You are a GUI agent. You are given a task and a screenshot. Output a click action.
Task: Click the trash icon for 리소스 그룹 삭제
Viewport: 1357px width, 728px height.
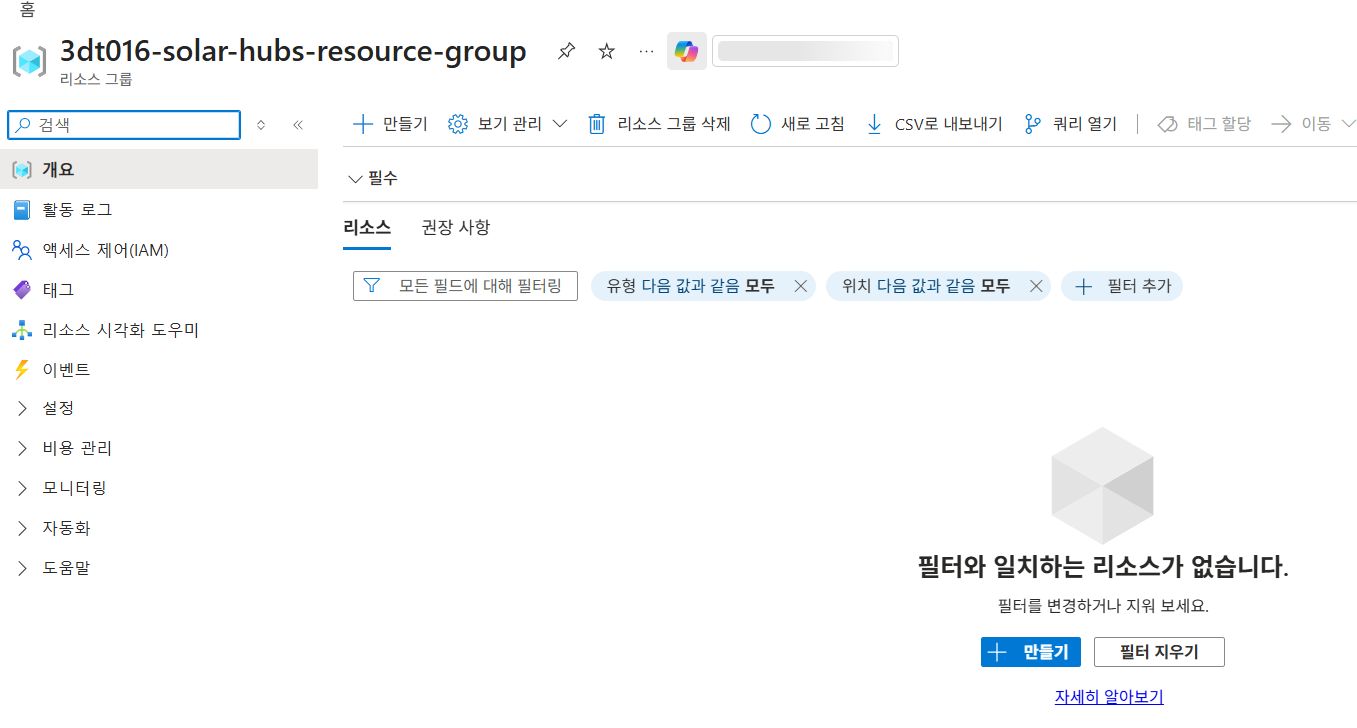(x=597, y=124)
